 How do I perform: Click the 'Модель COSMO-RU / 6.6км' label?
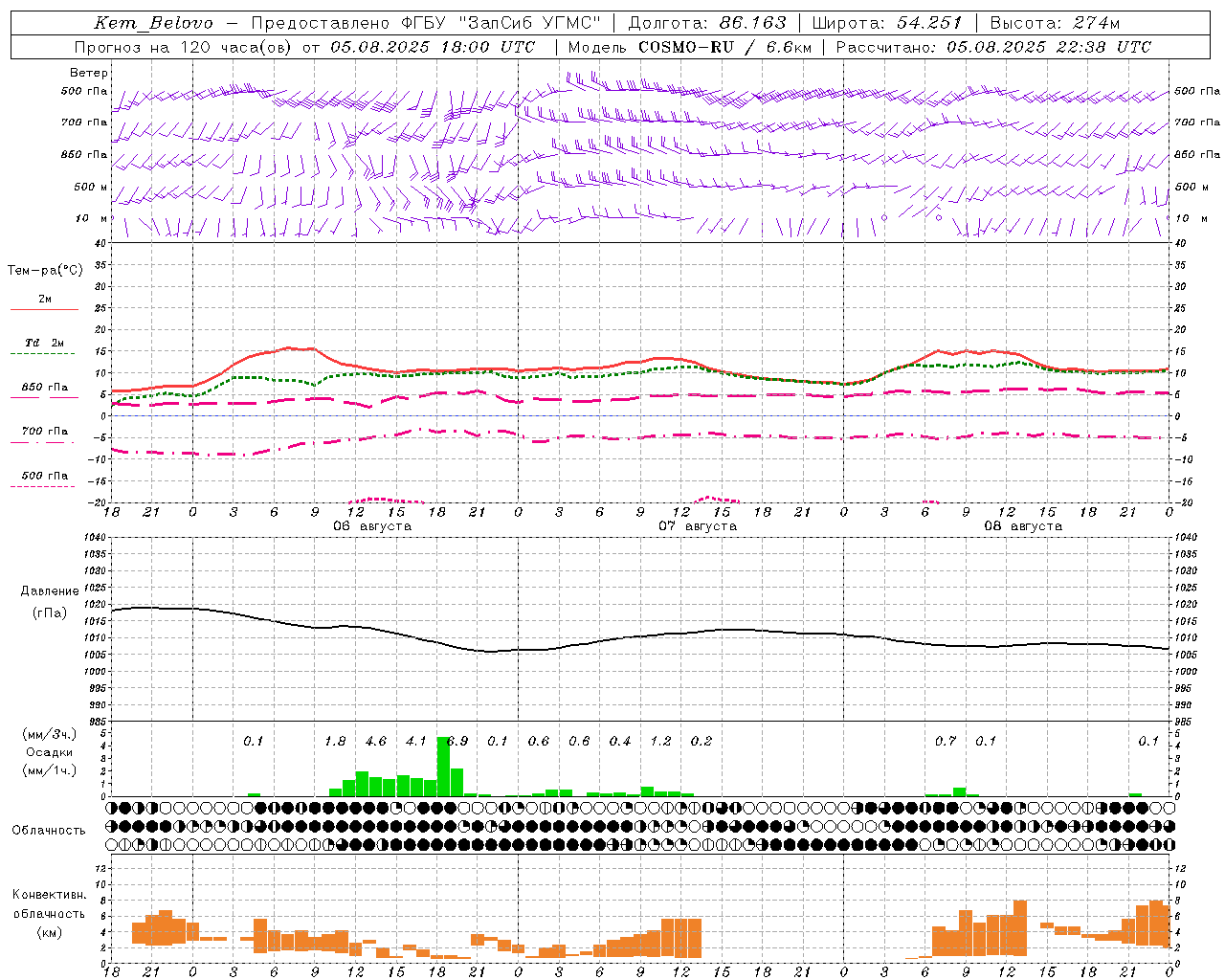(x=690, y=47)
